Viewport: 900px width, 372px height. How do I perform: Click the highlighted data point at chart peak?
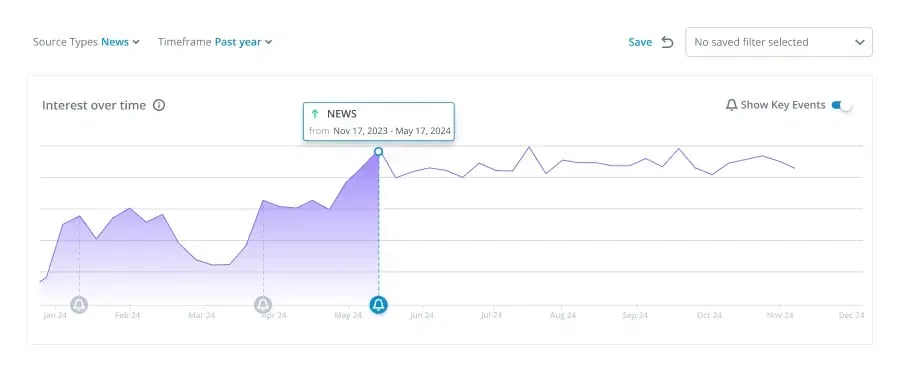(378, 152)
